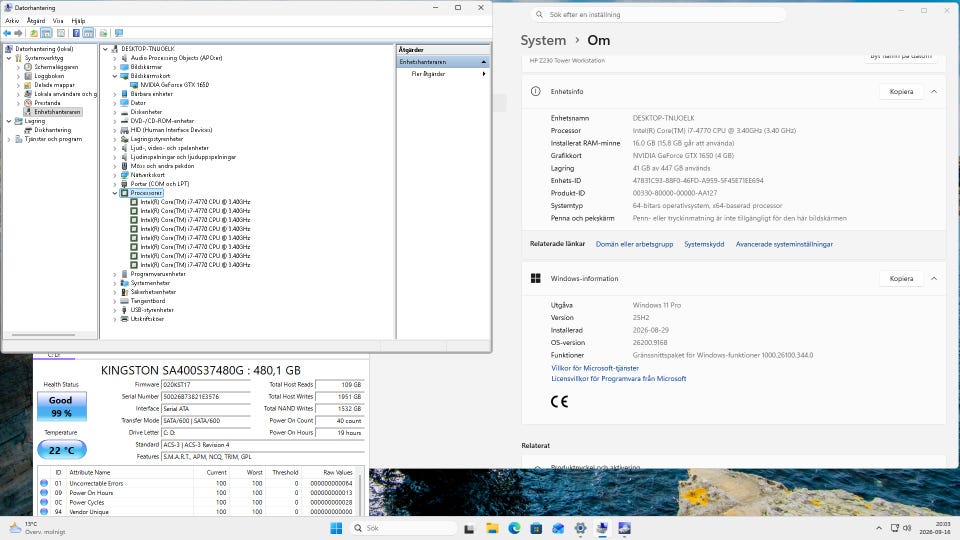Open Villkor för Microsoft-tjänster link
Image resolution: width=960 pixels, height=540 pixels.
(594, 368)
